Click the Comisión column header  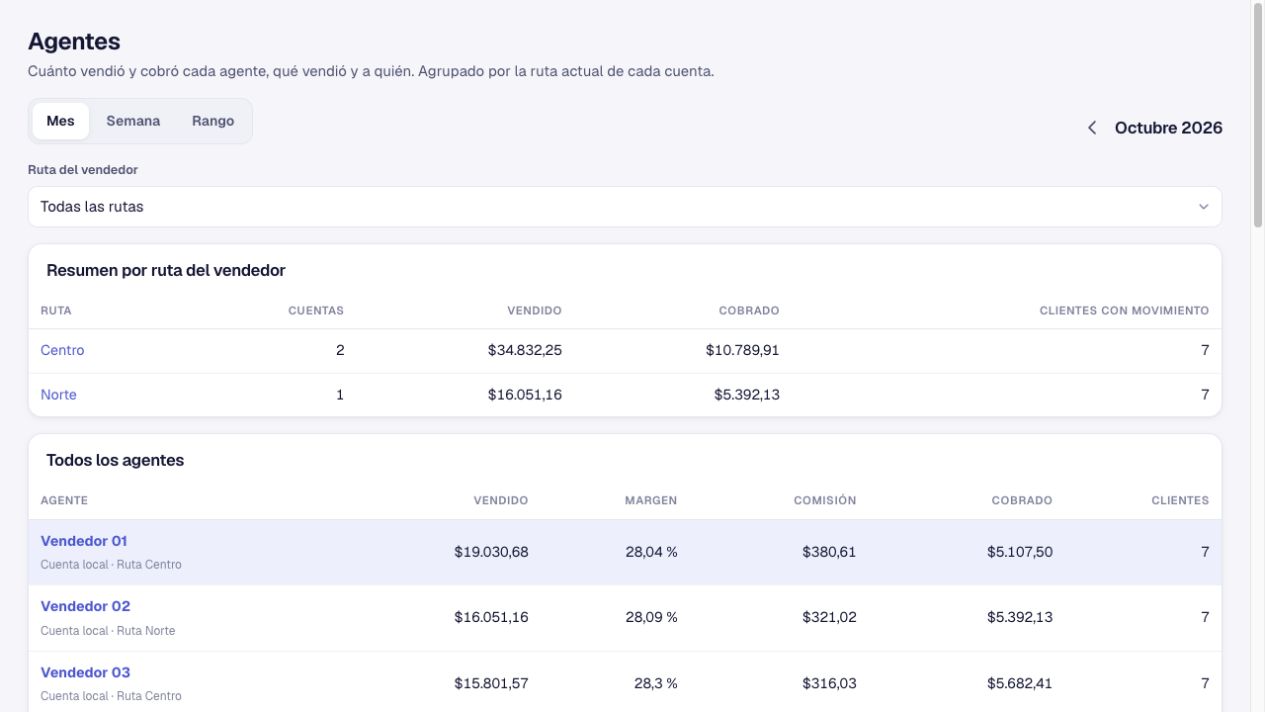pos(825,500)
